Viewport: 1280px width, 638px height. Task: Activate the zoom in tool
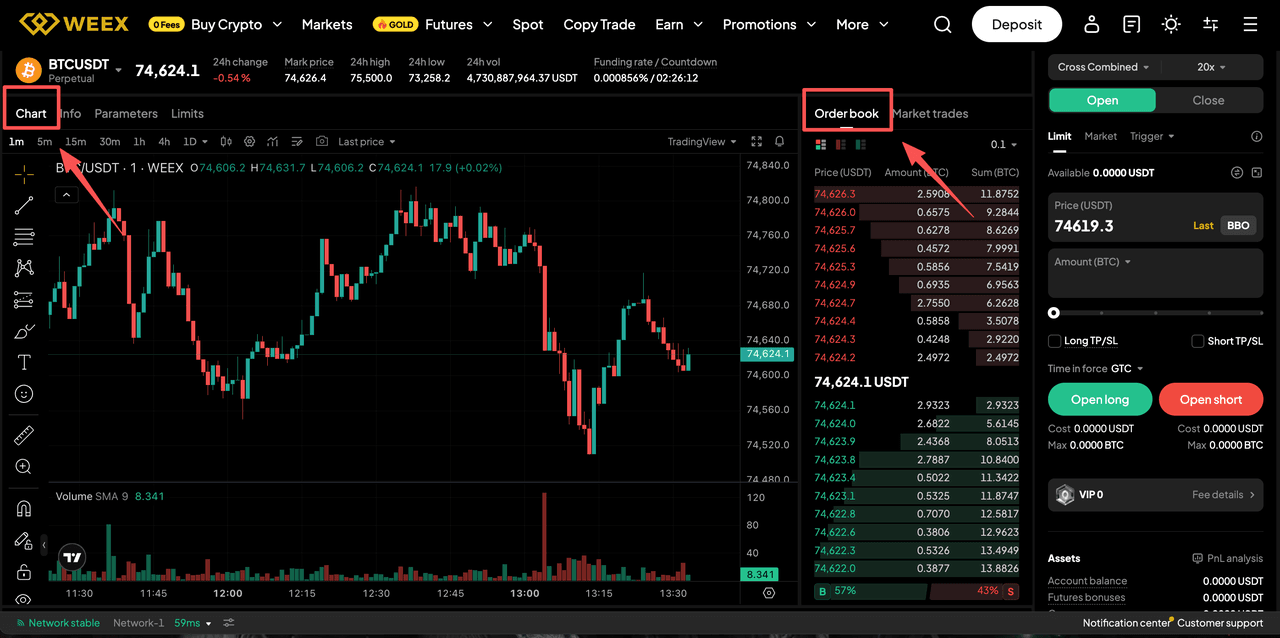[x=24, y=467]
